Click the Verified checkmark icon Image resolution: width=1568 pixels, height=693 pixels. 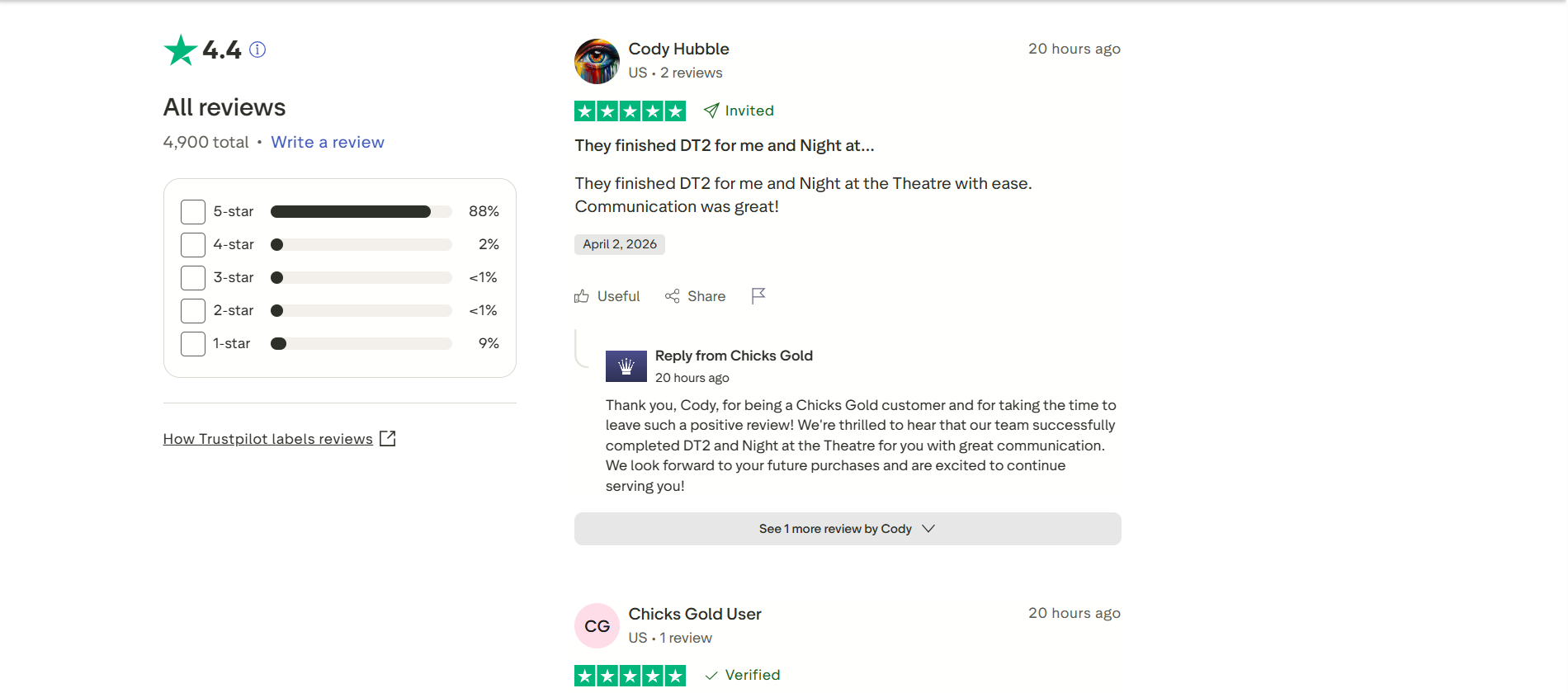tap(711, 676)
